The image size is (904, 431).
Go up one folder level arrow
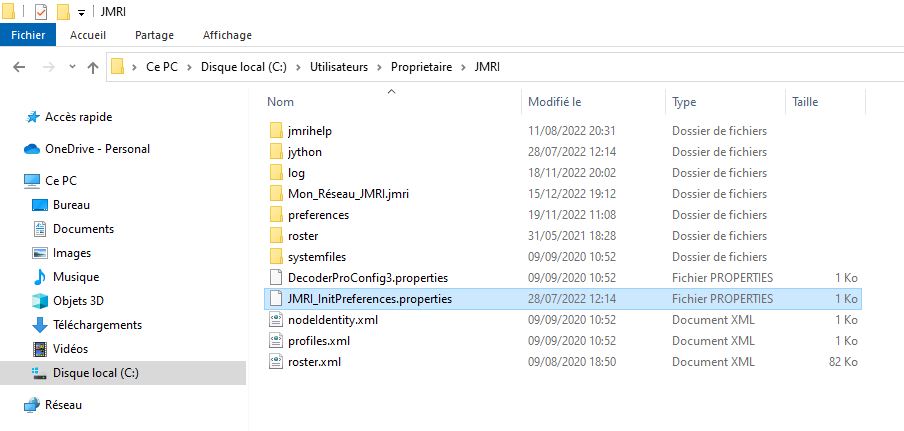[x=93, y=67]
